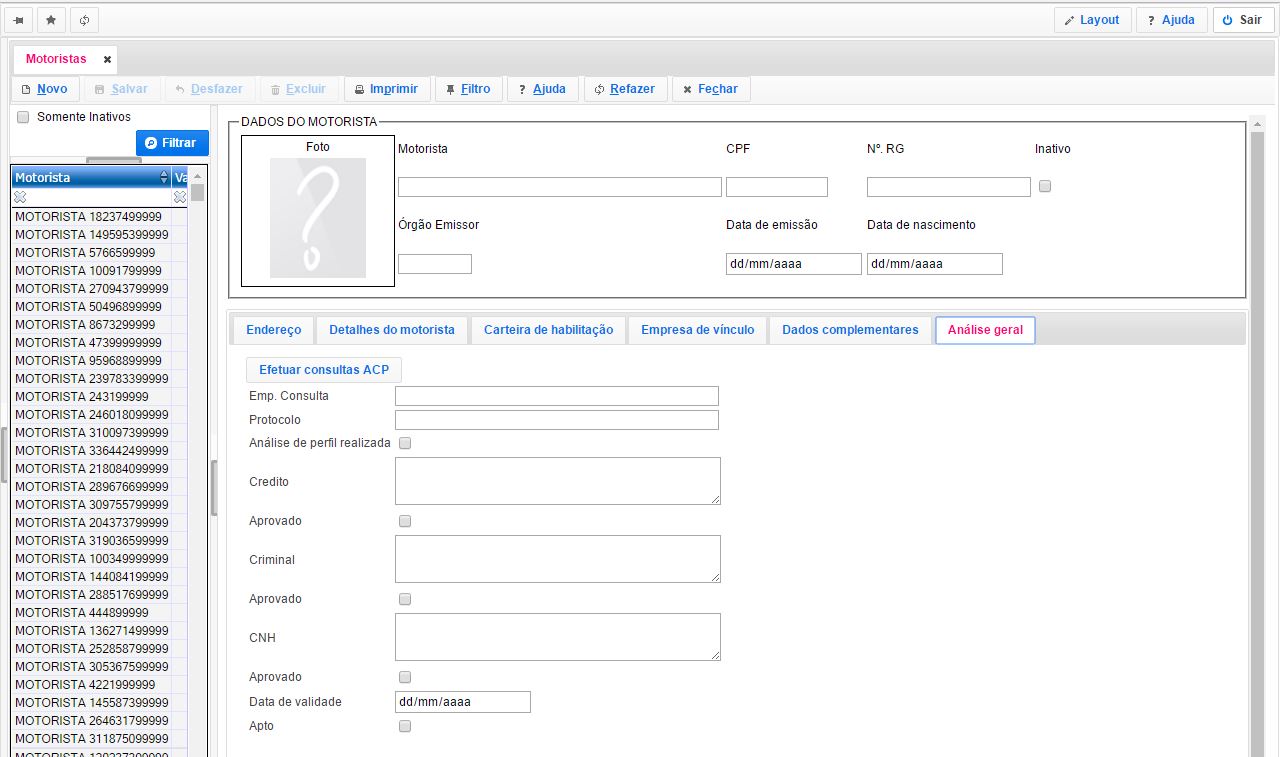Toggle the Apto checkbox
The image size is (1280, 757).
[405, 727]
